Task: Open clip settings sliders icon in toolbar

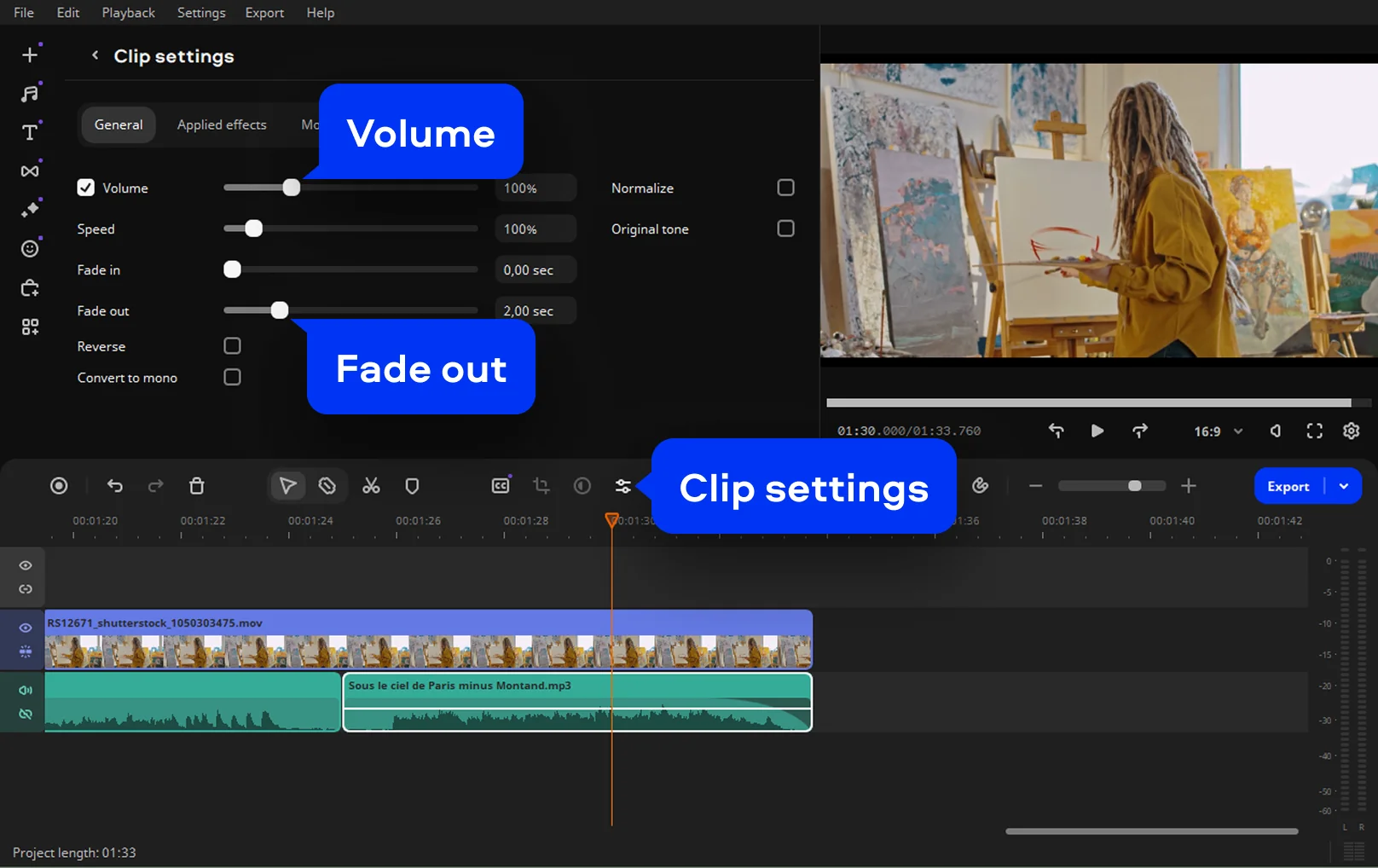Action: click(x=623, y=486)
